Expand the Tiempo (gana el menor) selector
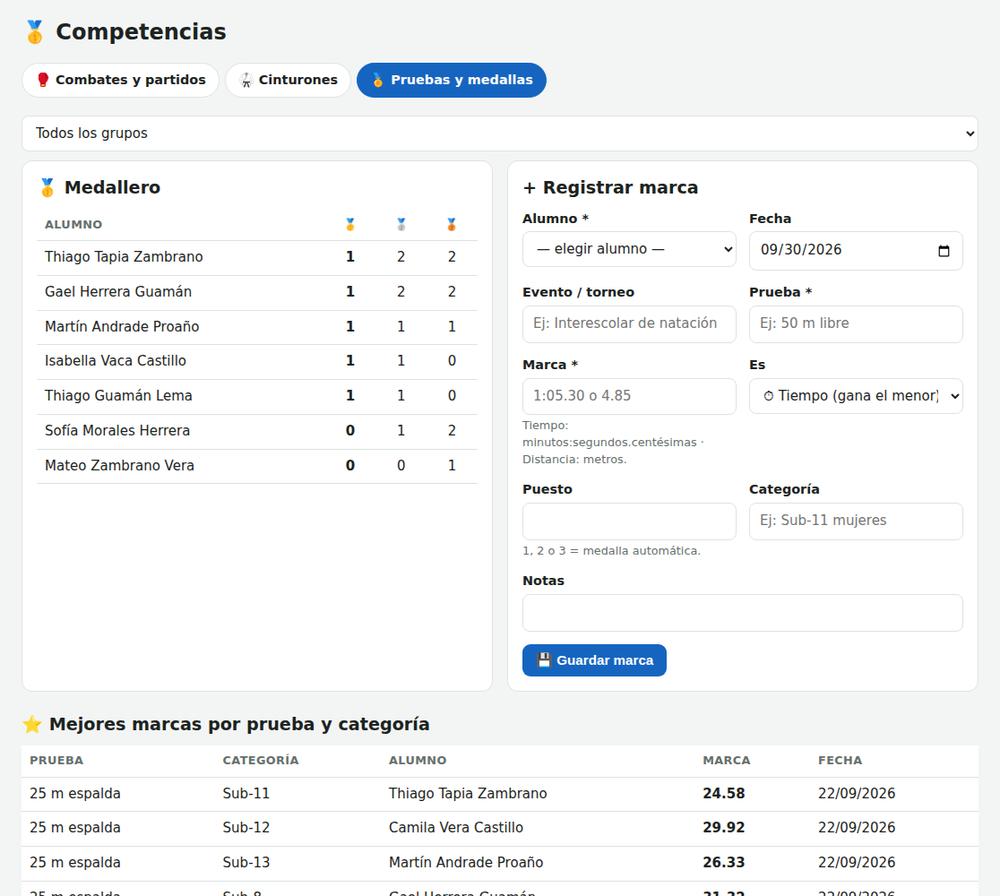The width and height of the screenshot is (1000, 896). click(x=856, y=396)
